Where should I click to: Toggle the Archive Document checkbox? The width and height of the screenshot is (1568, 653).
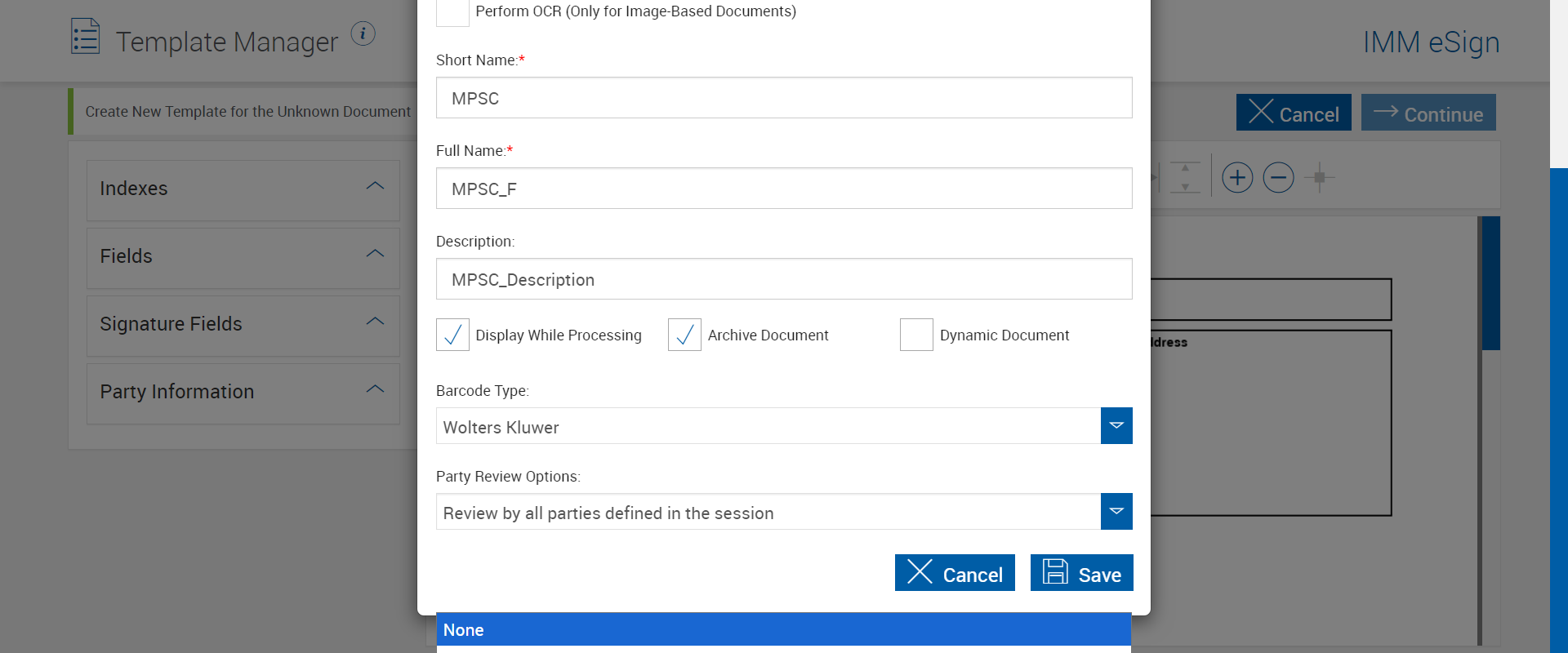point(684,335)
